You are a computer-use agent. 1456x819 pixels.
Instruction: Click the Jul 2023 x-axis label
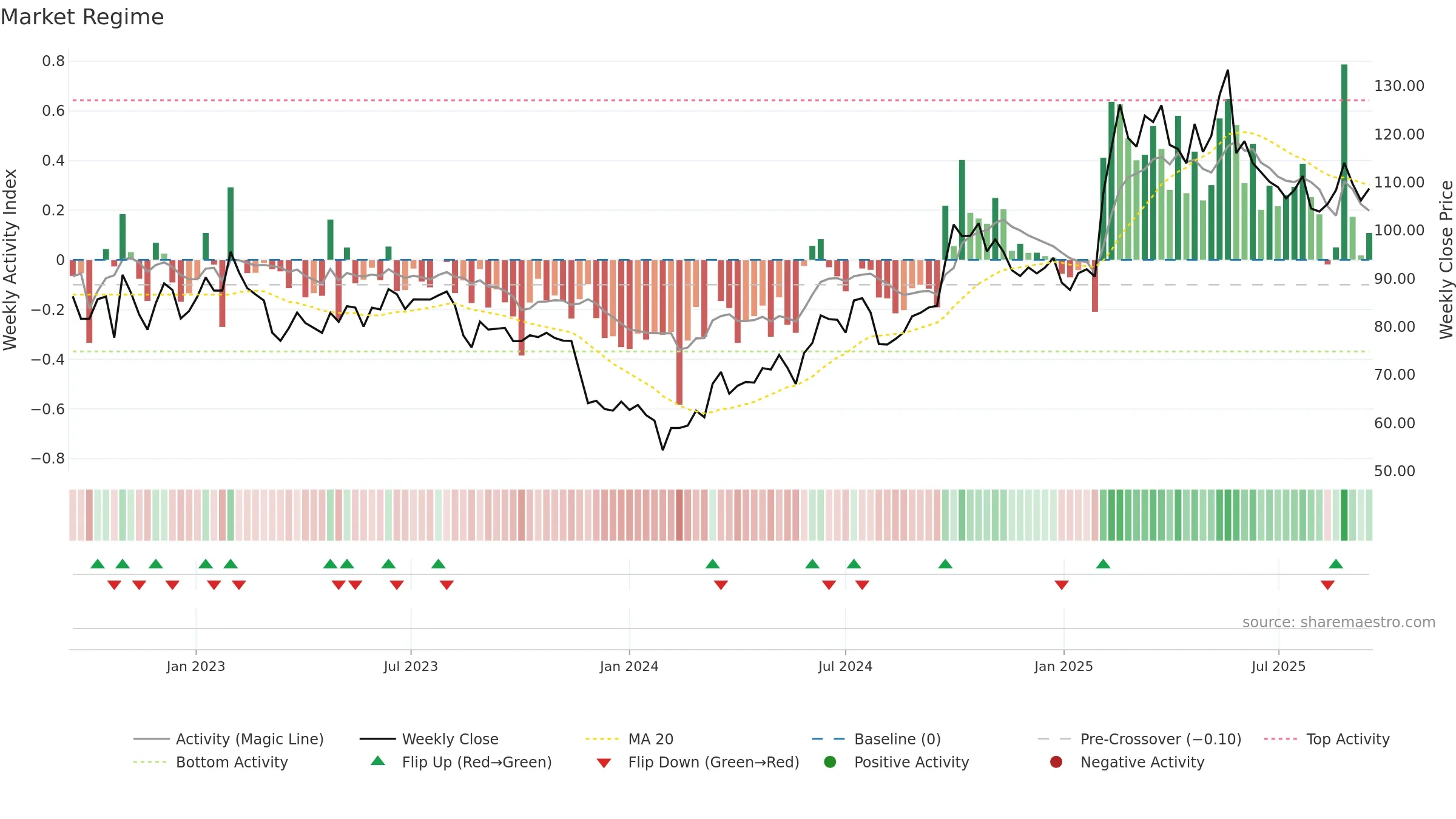coord(411,666)
